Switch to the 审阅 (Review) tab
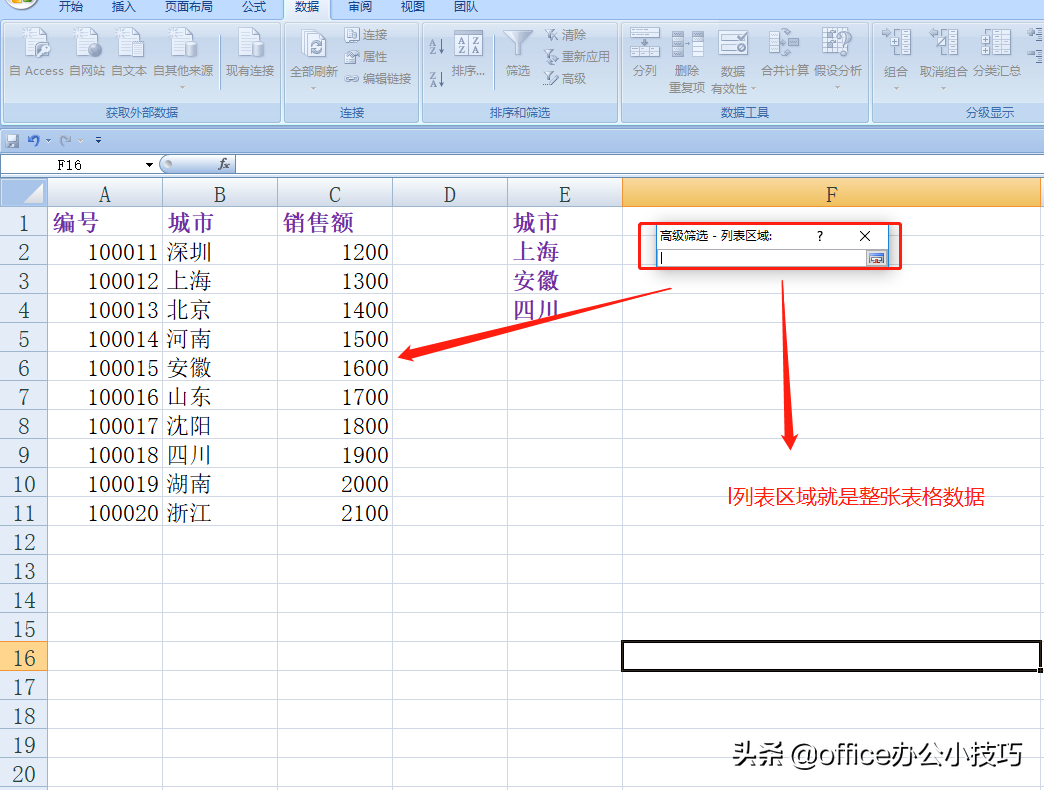The width and height of the screenshot is (1044, 790). pos(360,7)
